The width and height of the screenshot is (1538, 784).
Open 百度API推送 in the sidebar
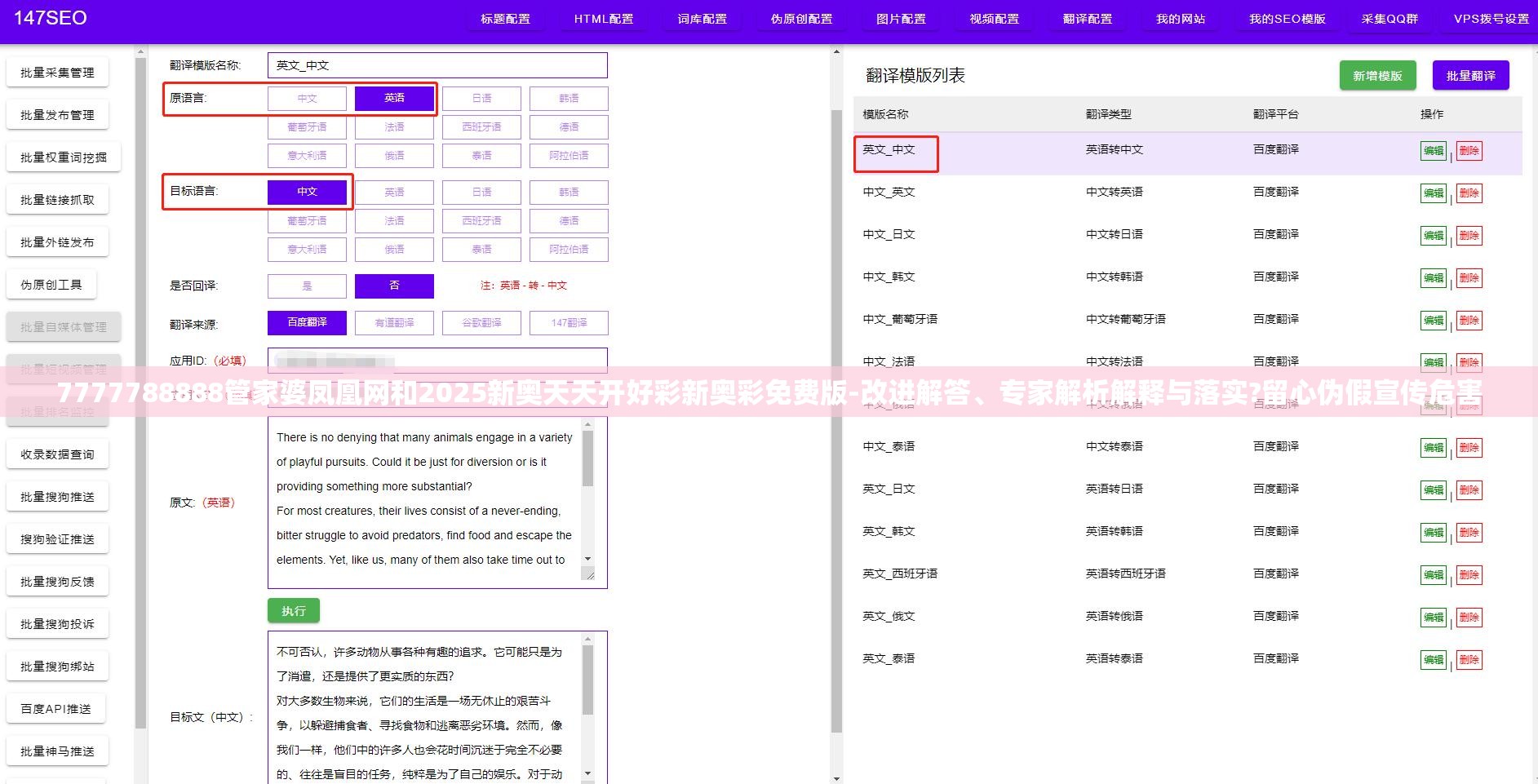(x=55, y=709)
